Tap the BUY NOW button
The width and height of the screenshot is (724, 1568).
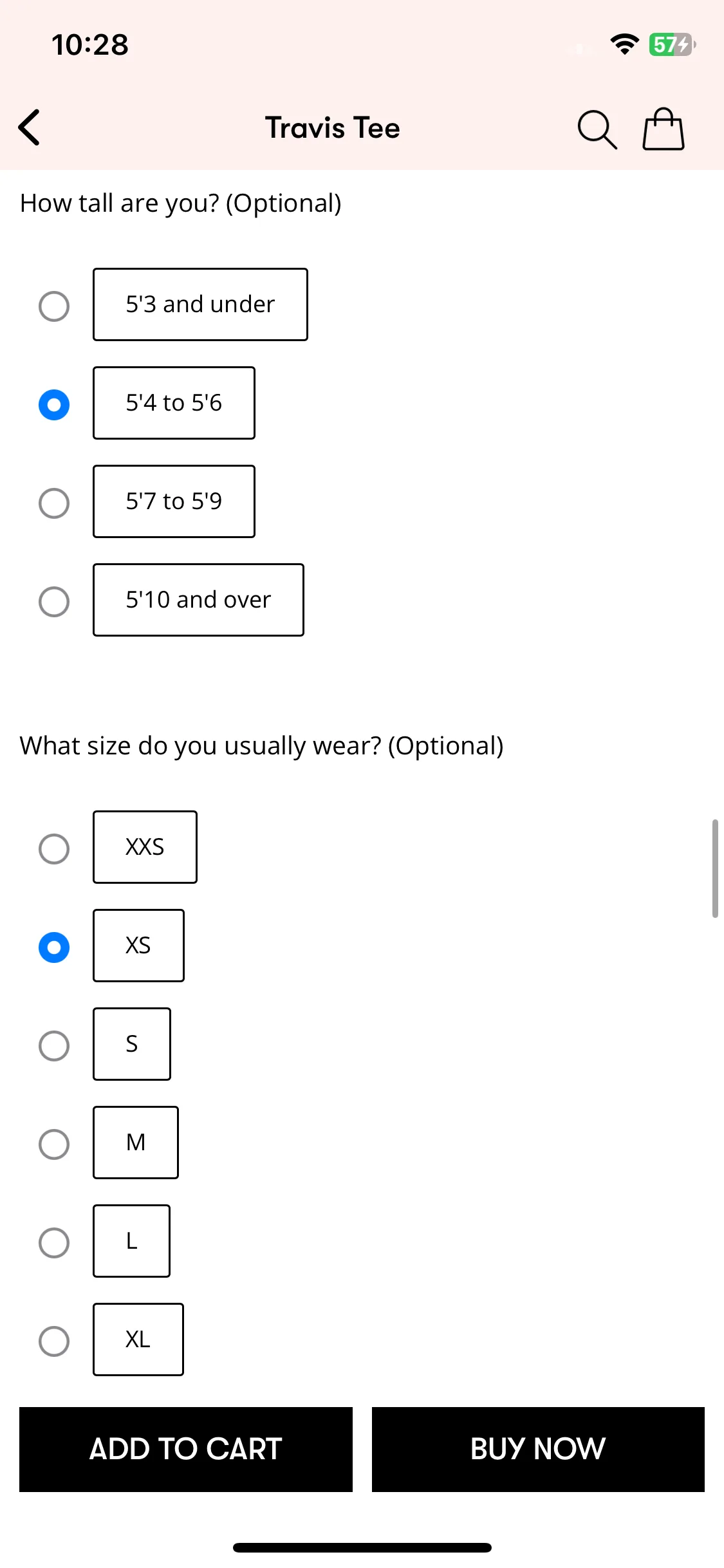coord(538,1450)
